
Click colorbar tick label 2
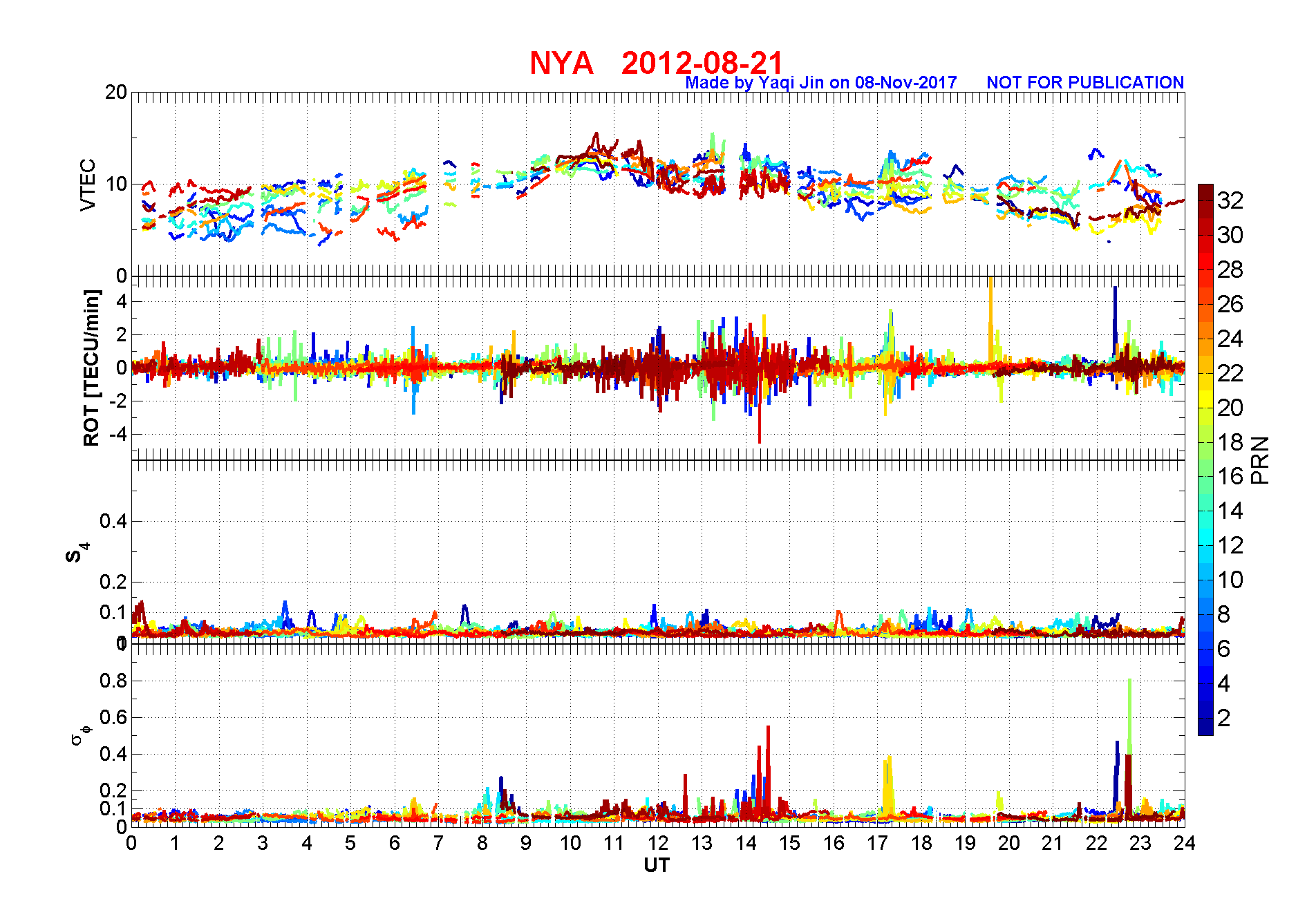pyautogui.click(x=1223, y=719)
